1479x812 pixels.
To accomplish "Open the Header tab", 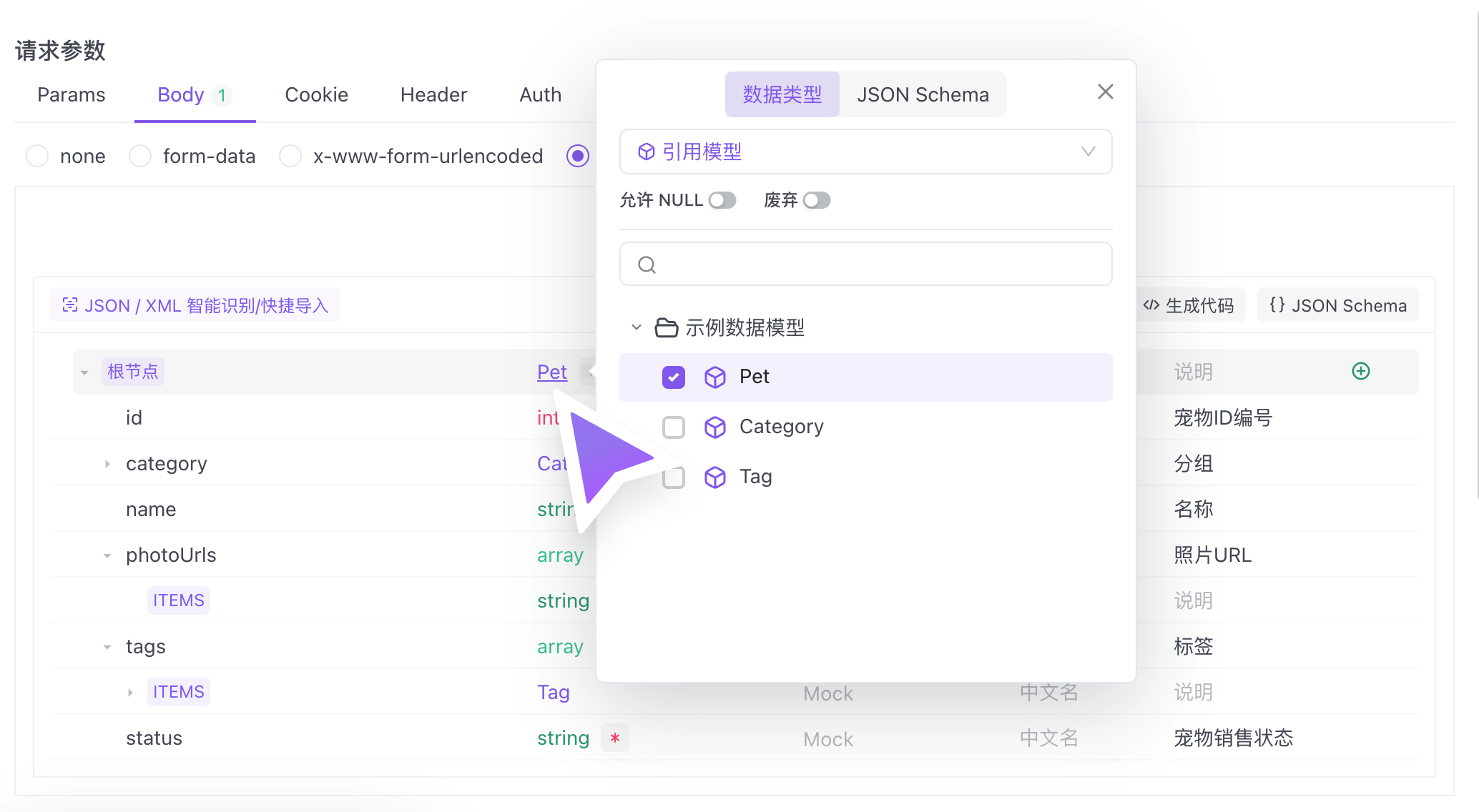I will [x=433, y=94].
